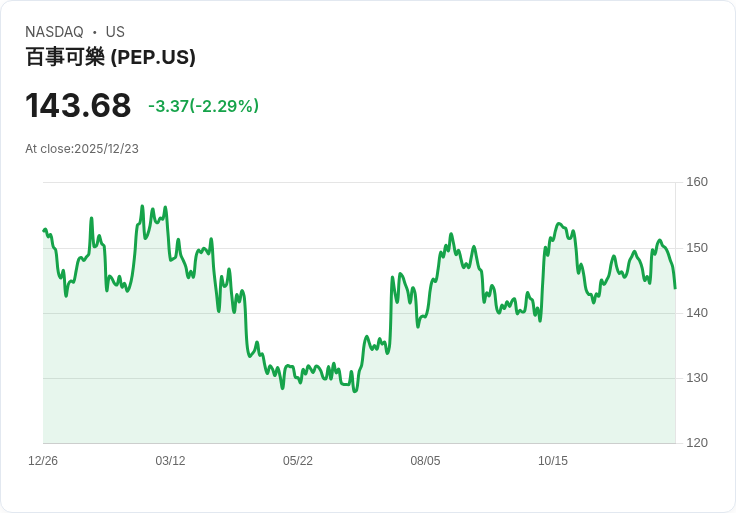Click the NASDAQ exchange label
The width and height of the screenshot is (736, 513).
click(x=54, y=32)
